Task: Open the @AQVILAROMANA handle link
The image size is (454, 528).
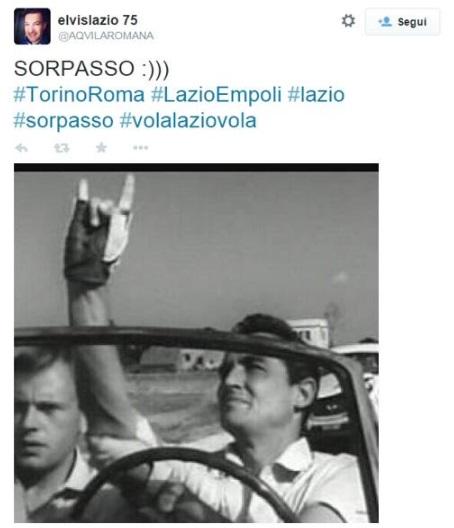Action: click(x=106, y=36)
